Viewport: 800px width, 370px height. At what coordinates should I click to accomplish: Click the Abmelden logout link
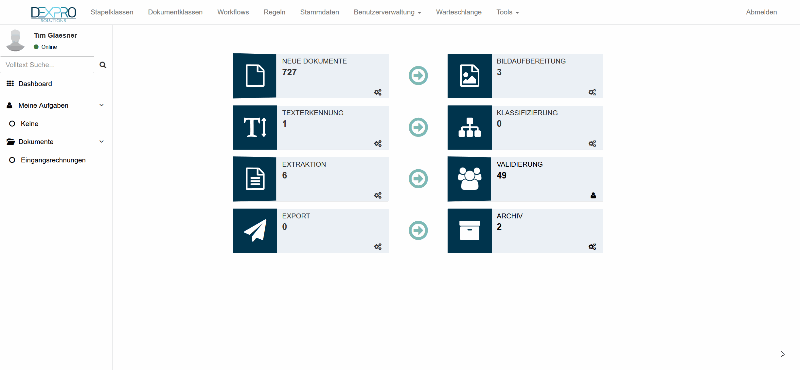[x=762, y=12]
